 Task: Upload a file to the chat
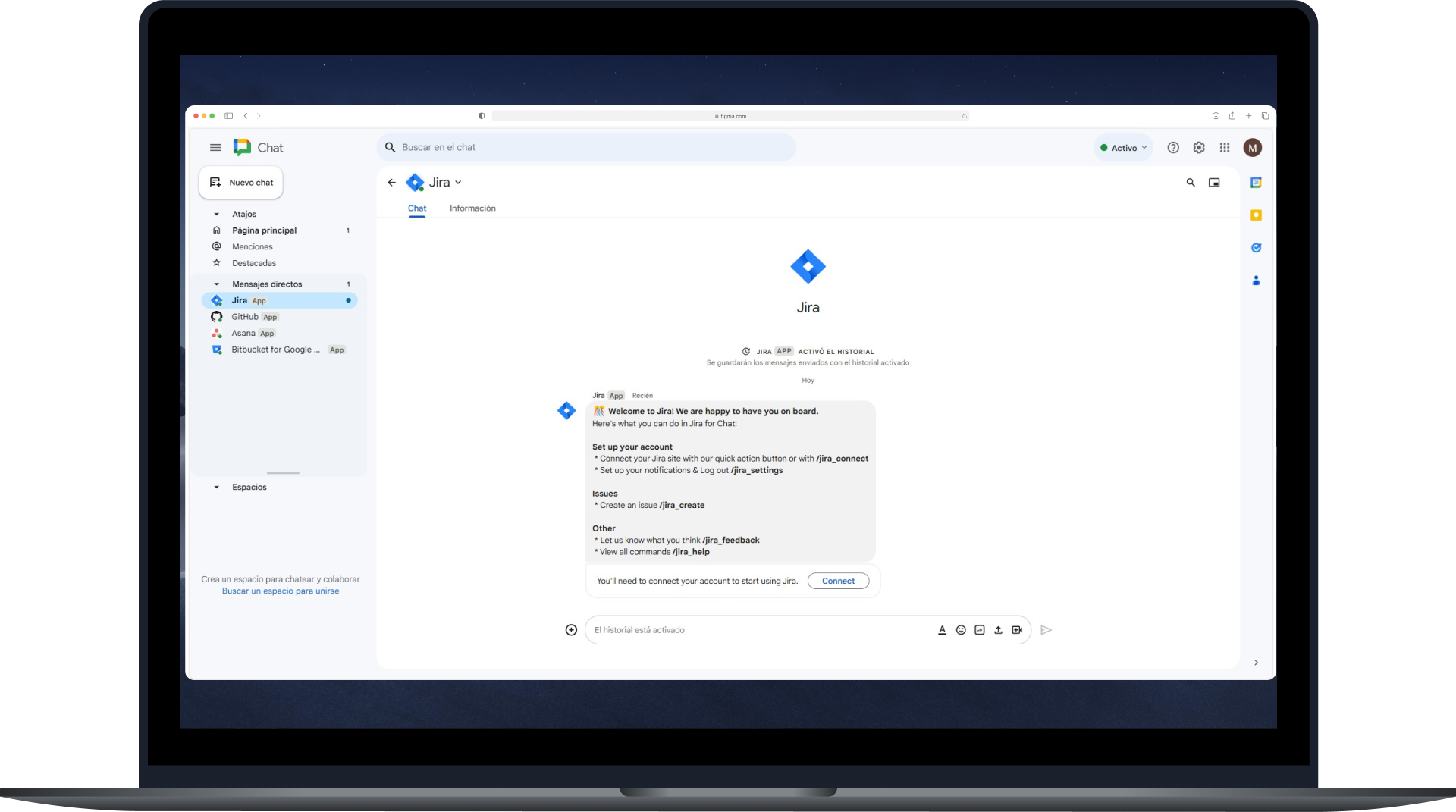pyautogui.click(x=998, y=630)
